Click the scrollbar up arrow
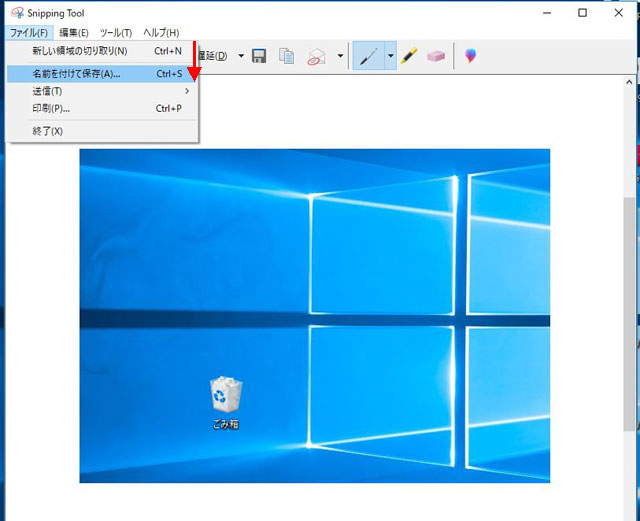The image size is (640, 521). (629, 82)
